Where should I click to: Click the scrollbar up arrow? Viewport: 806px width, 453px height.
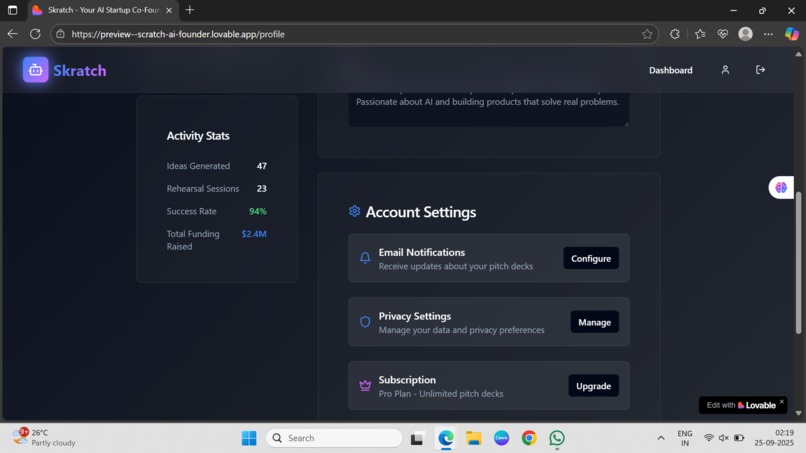pyautogui.click(x=798, y=54)
